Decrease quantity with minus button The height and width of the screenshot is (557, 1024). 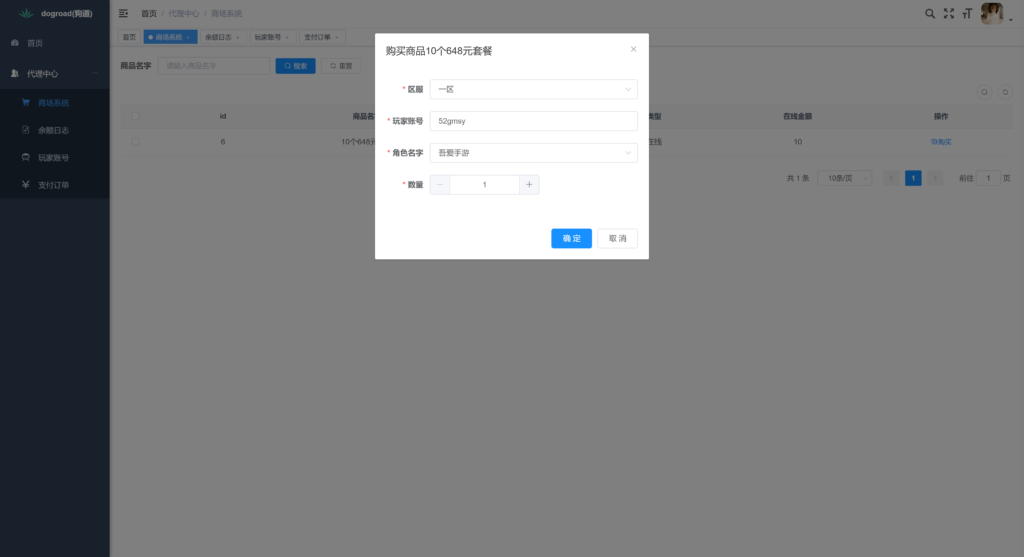(440, 185)
